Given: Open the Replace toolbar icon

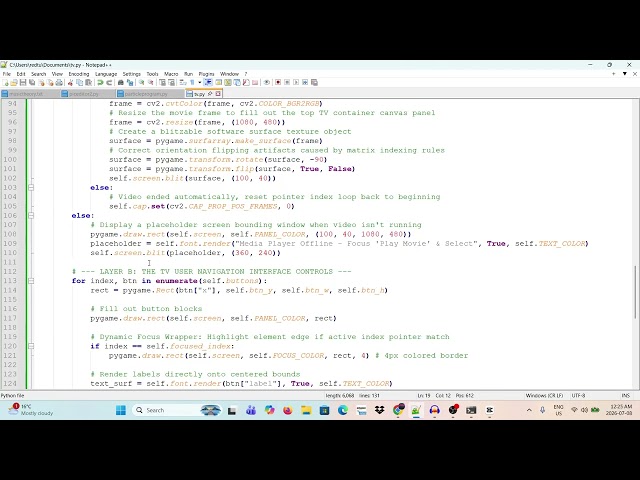Looking at the screenshot, I should [x=130, y=82].
